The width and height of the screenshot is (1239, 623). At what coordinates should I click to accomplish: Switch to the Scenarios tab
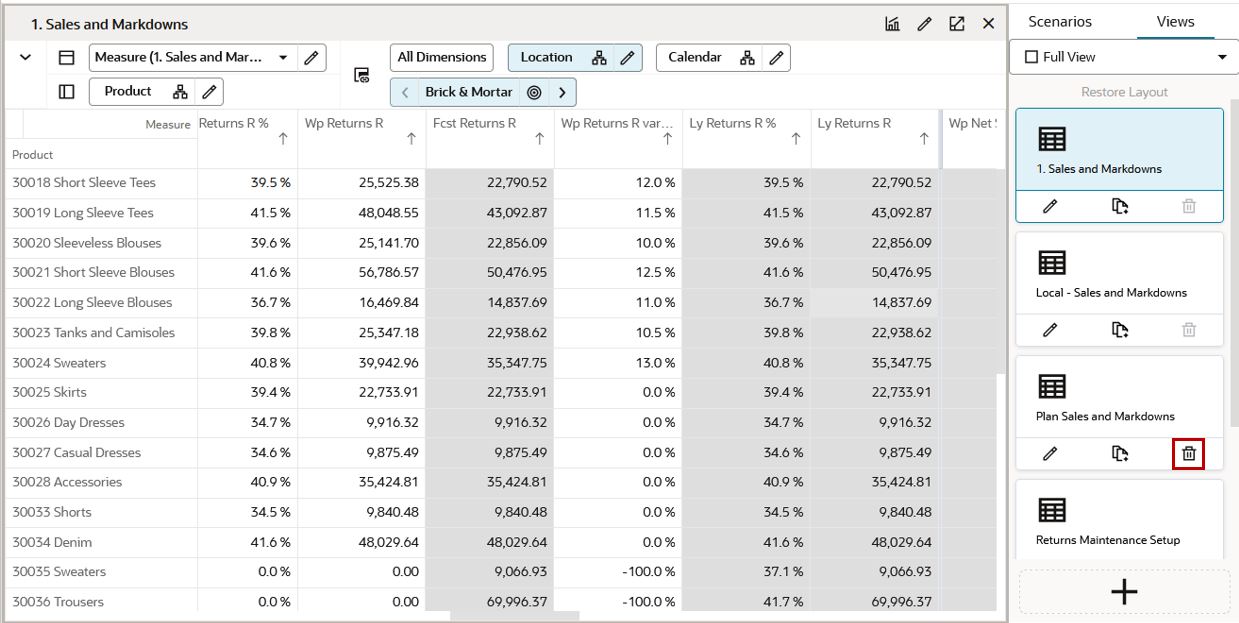(x=1060, y=22)
